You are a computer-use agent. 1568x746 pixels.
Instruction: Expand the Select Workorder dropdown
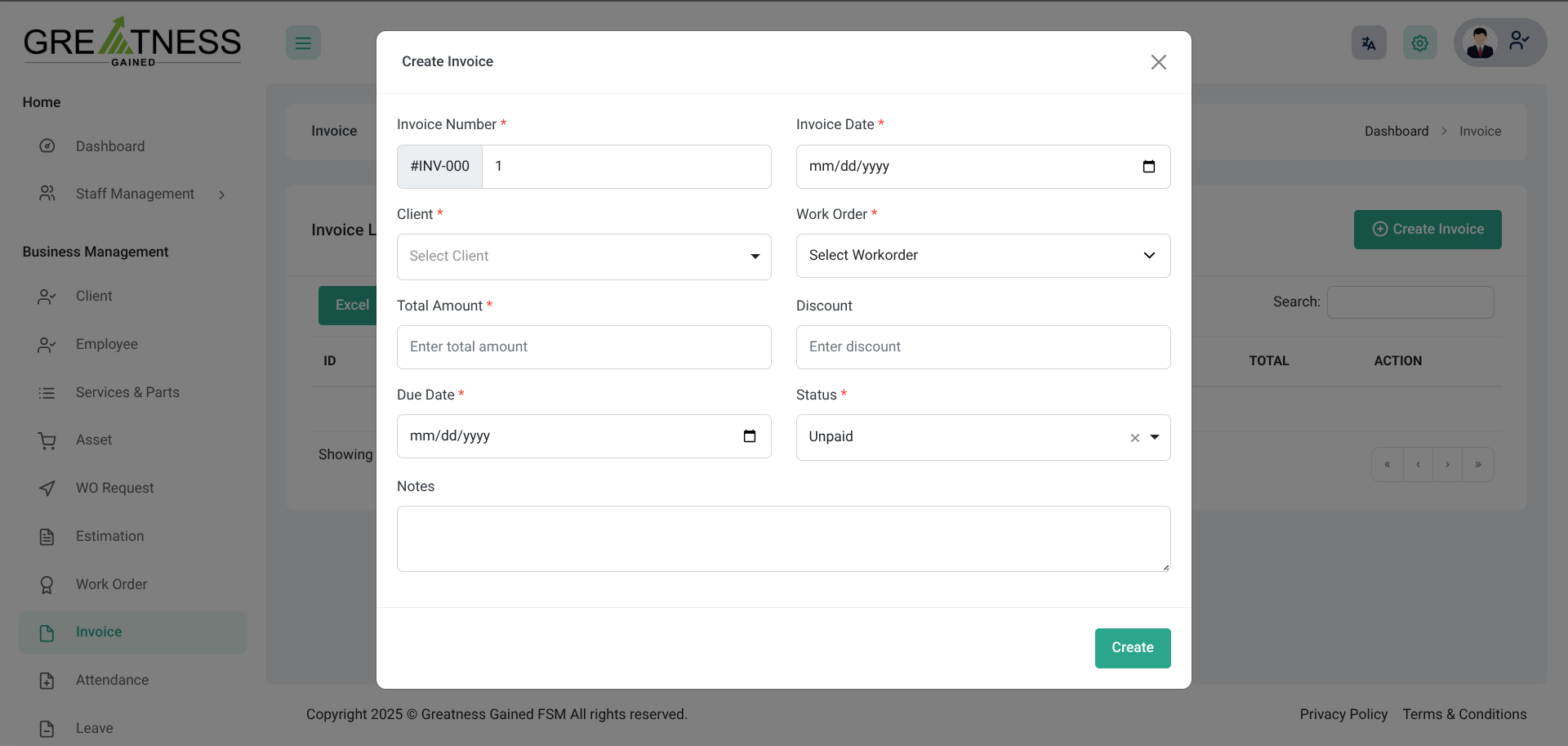pos(982,256)
